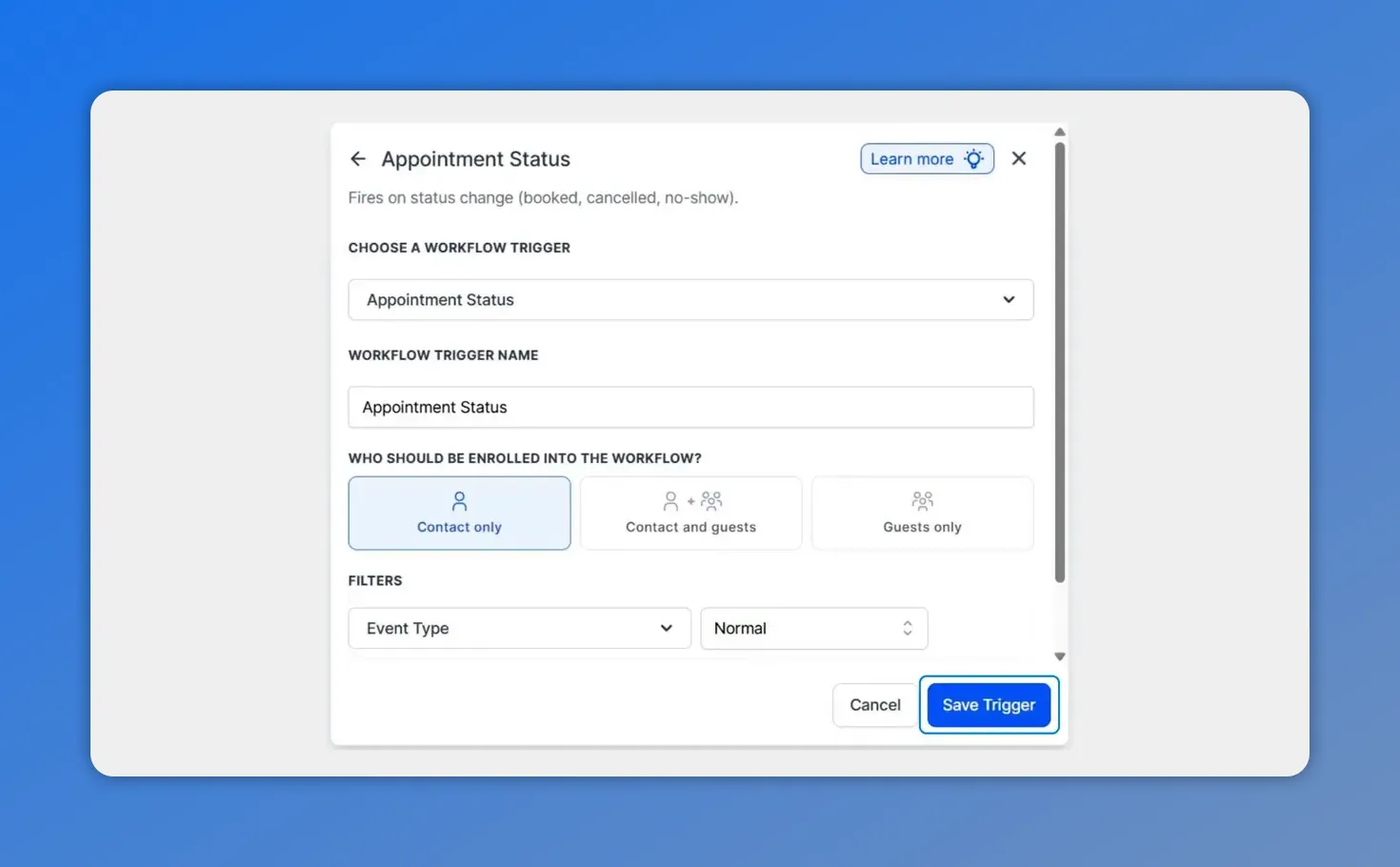Cancel the trigger setup

tap(873, 704)
